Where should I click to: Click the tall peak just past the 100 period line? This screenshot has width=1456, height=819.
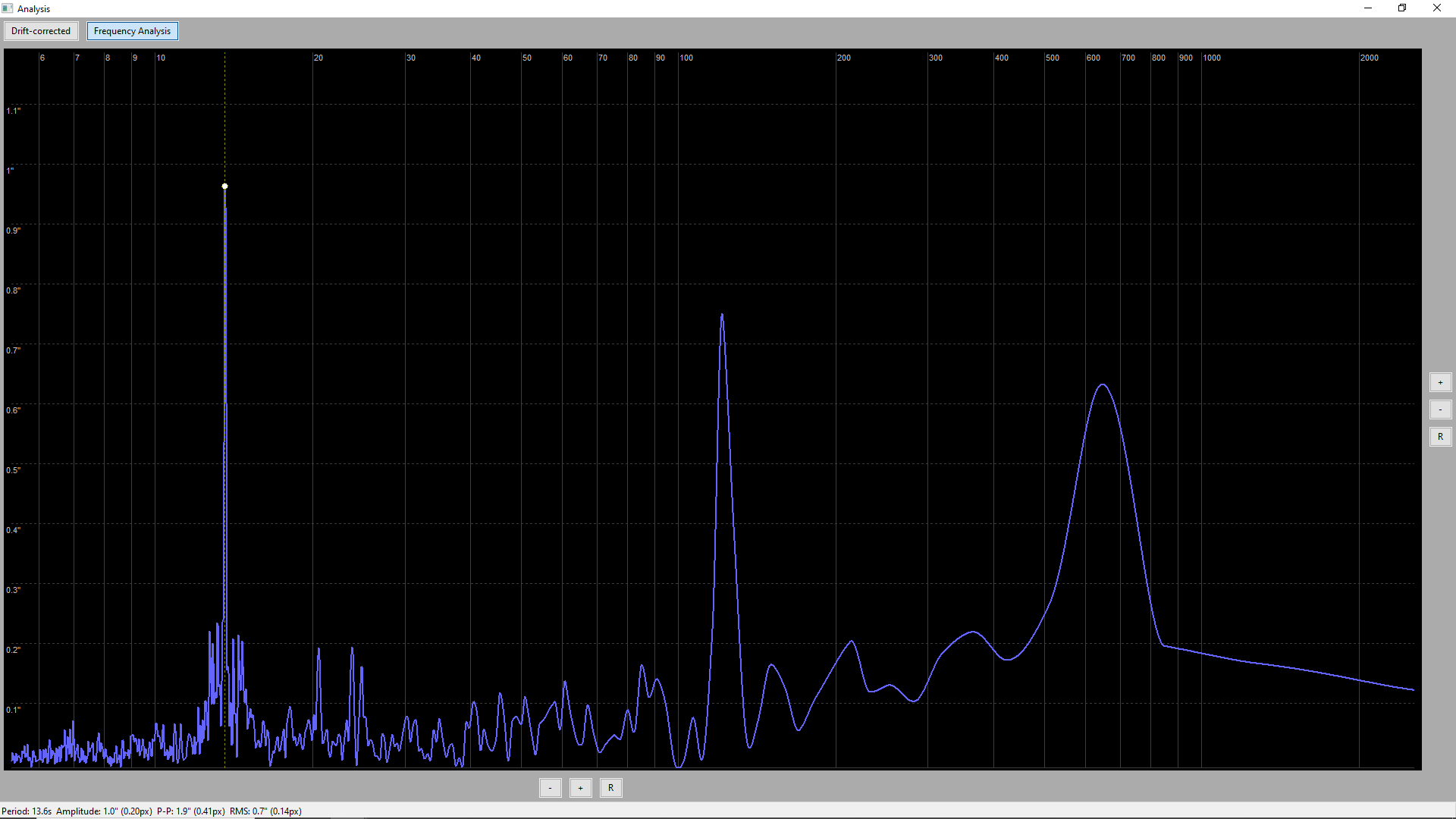point(722,315)
